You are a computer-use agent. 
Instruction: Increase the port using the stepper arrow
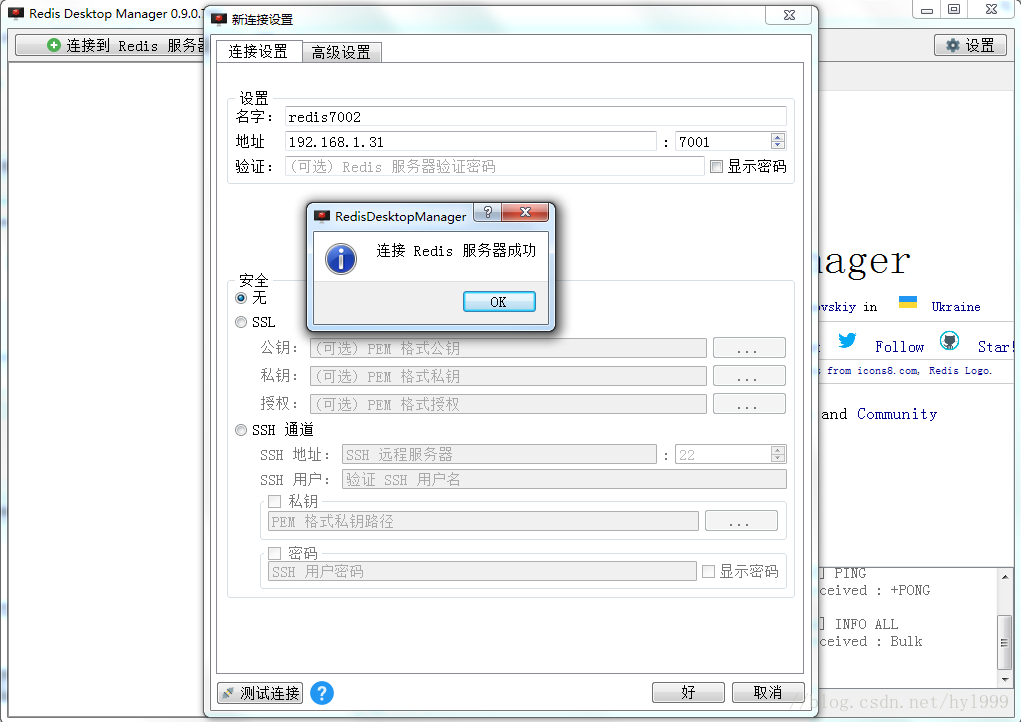777,136
